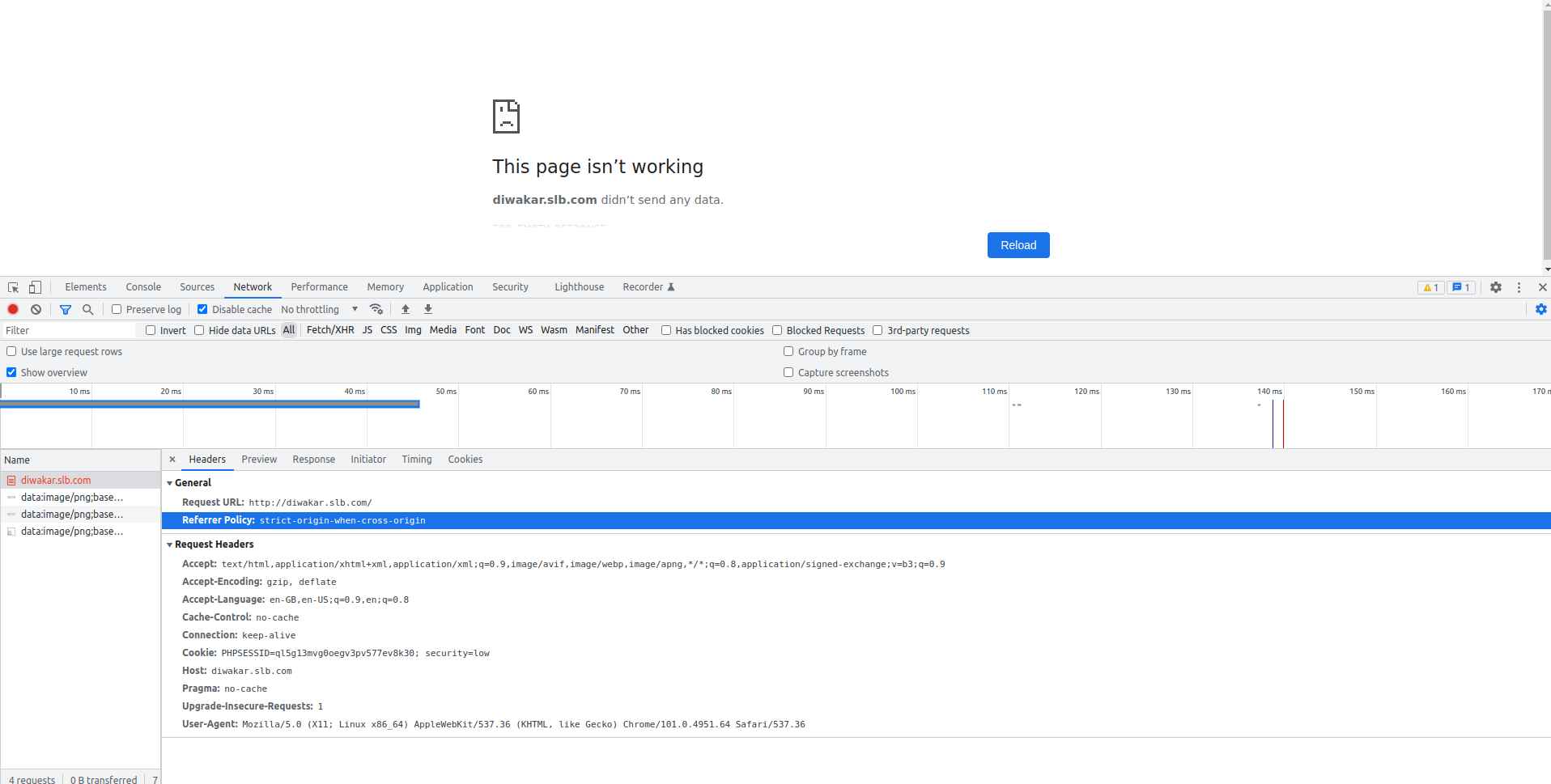Click the inspect element picker icon
This screenshot has width=1551, height=784.
click(13, 287)
